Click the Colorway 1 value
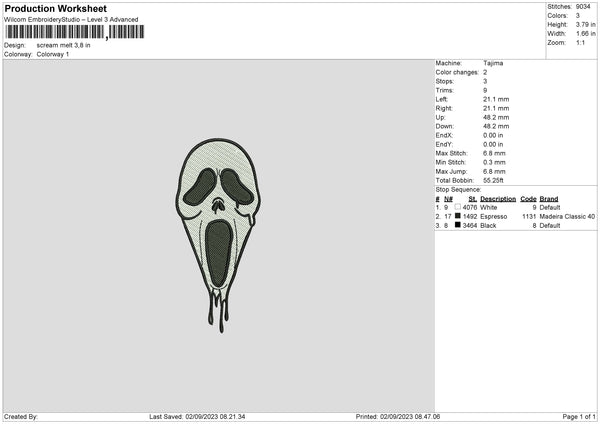This screenshot has height=424, width=600. pos(53,54)
